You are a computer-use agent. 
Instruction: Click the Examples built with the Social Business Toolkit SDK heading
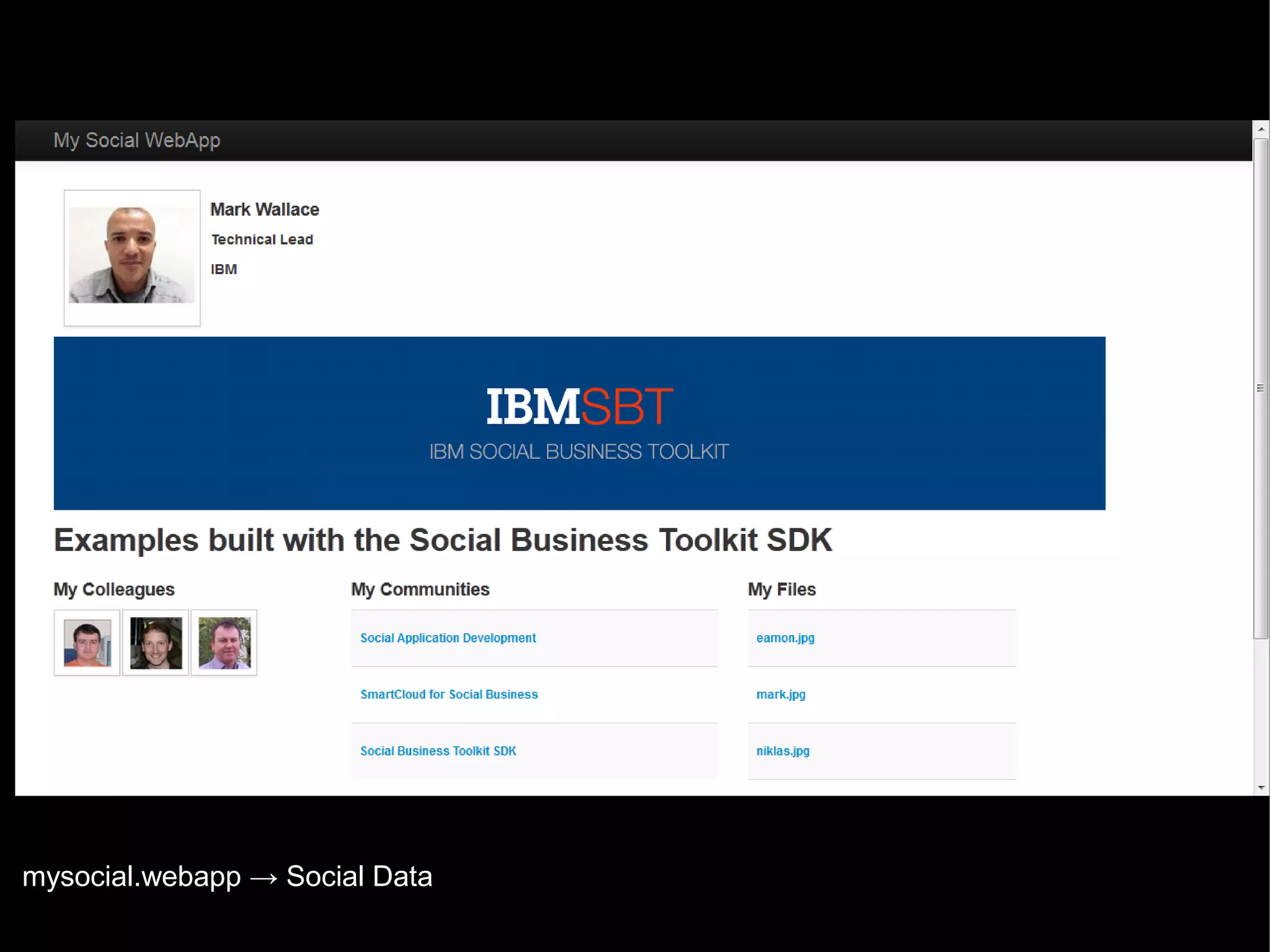tap(443, 540)
